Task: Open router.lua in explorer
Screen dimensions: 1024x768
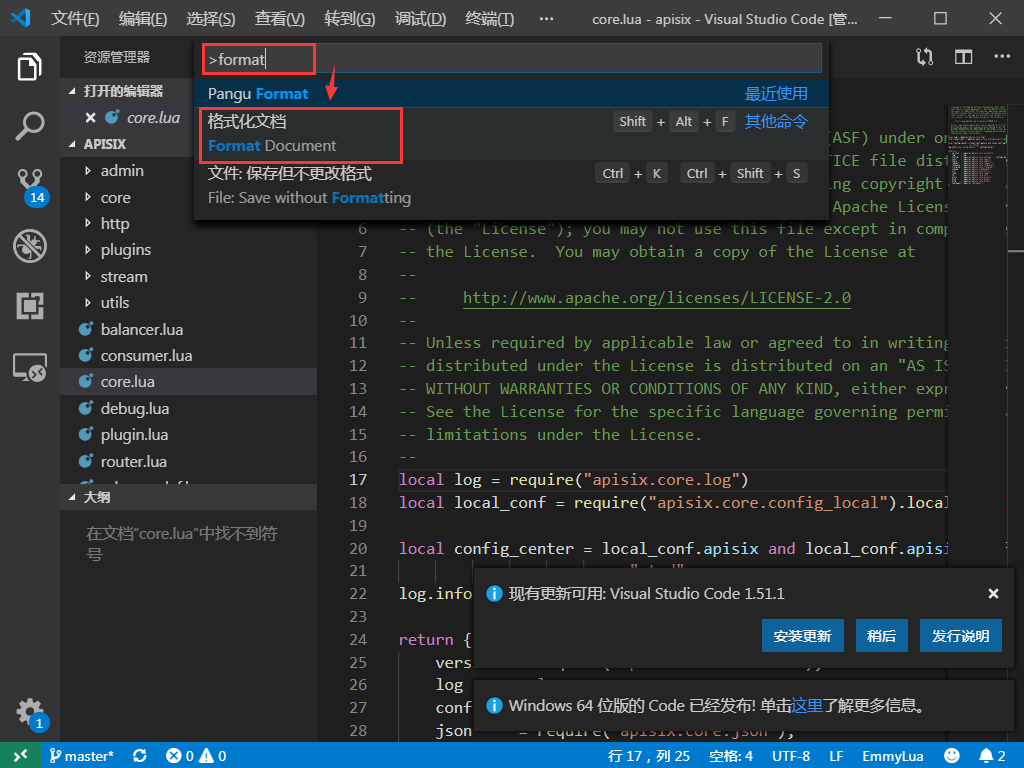Action: click(x=133, y=461)
